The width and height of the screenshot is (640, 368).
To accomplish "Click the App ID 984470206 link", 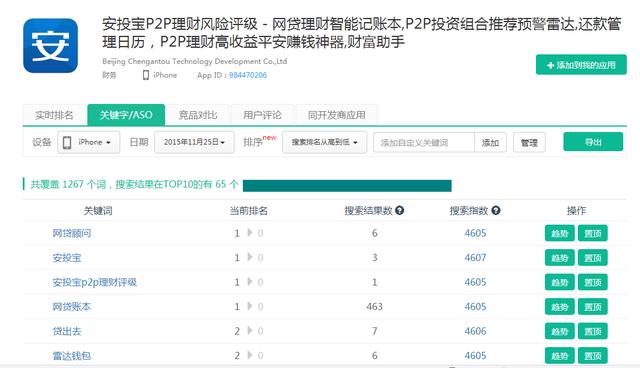I will (x=248, y=75).
